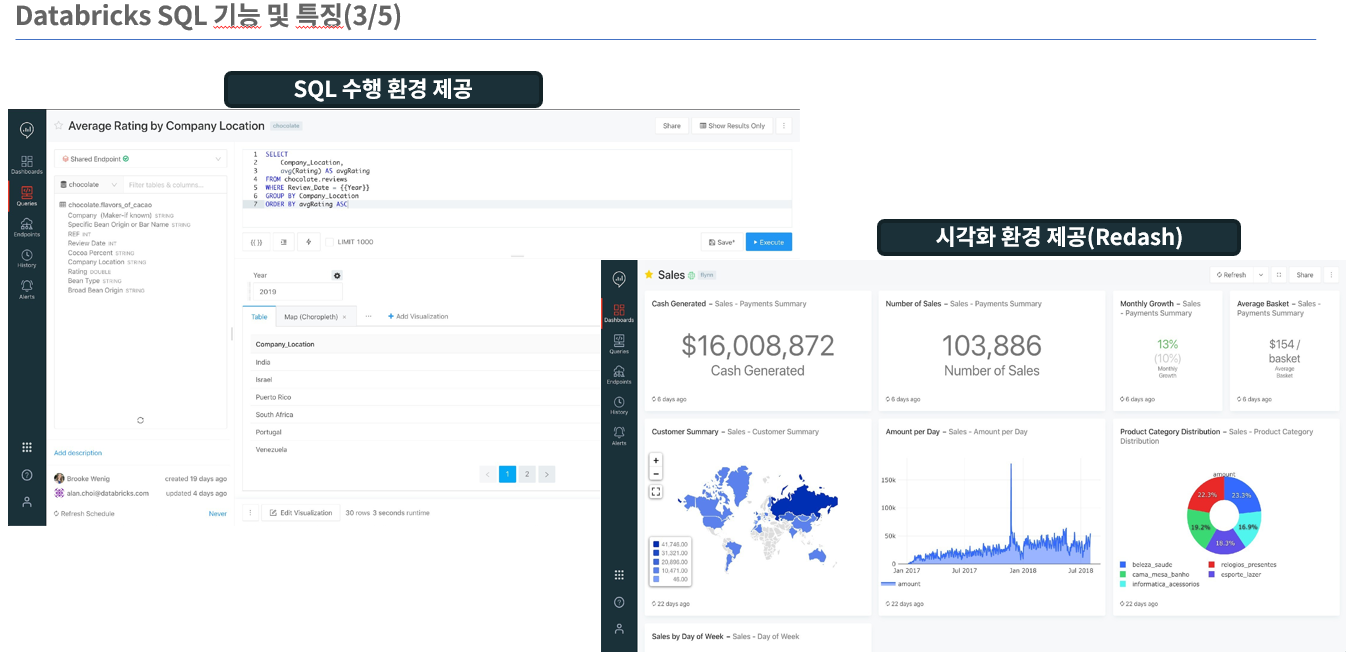Toggle the LIMIT 1000 checkbox

tap(330, 242)
